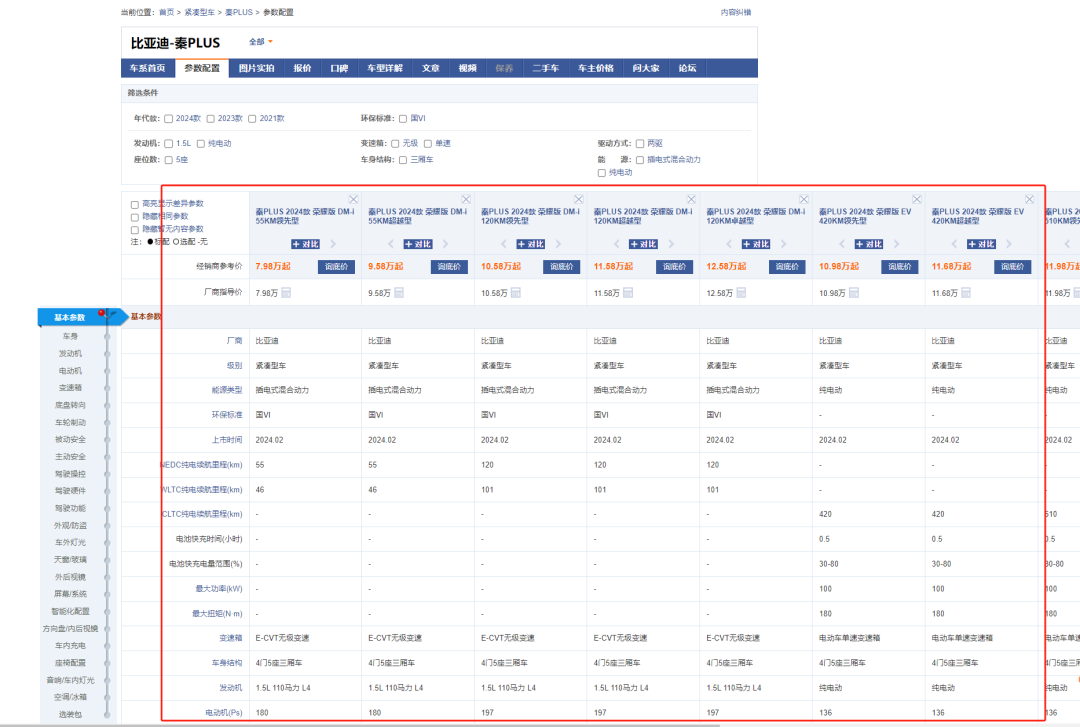
Task: Add EV 420KM超越型 to compare with +对比
Action: click(x=981, y=244)
